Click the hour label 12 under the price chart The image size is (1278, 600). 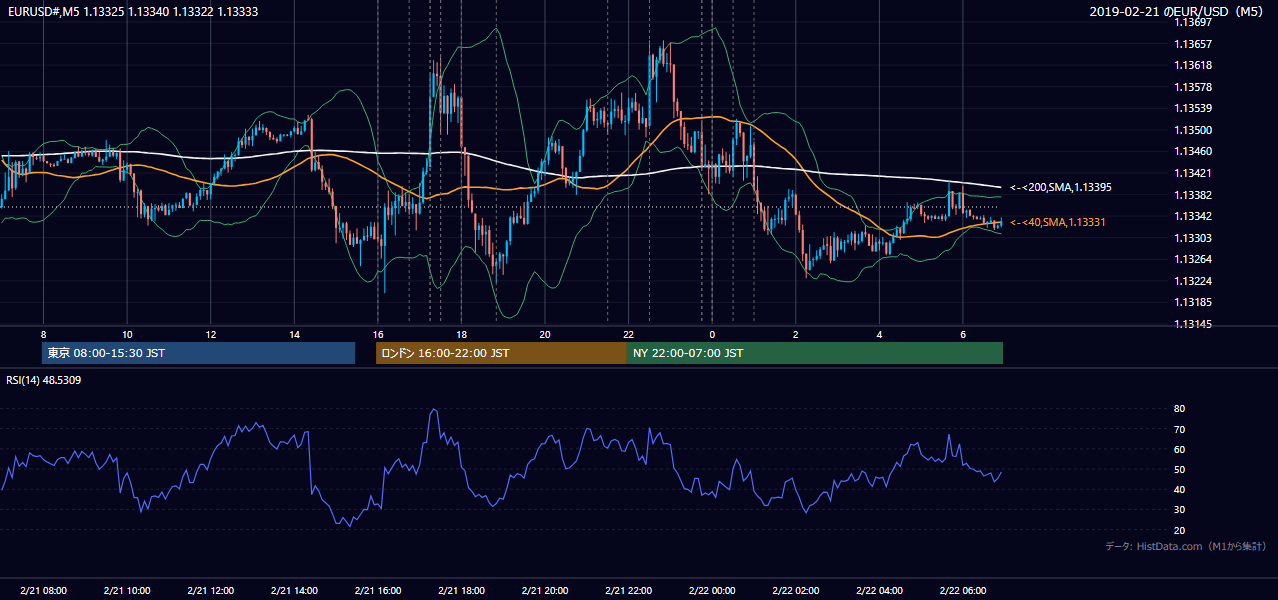click(x=210, y=334)
